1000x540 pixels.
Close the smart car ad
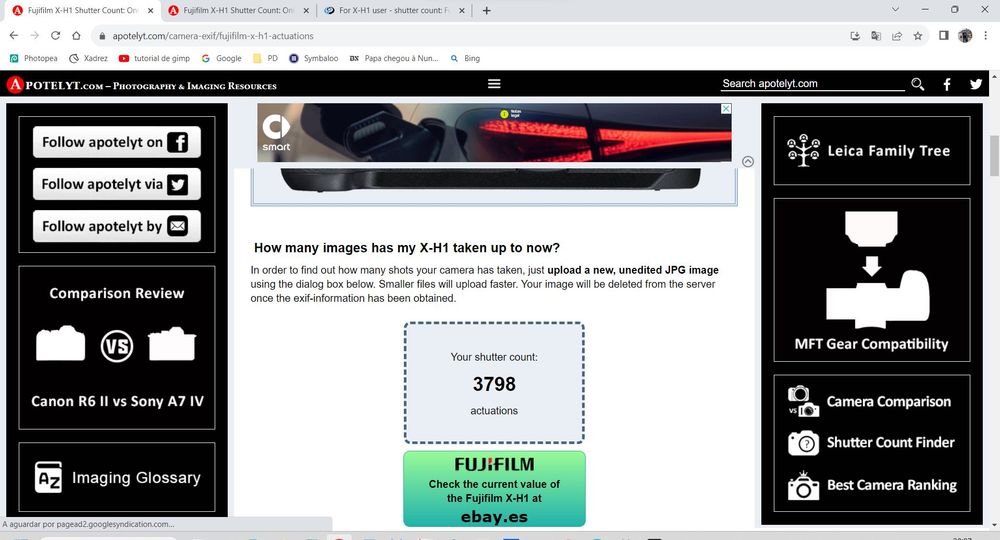point(726,108)
